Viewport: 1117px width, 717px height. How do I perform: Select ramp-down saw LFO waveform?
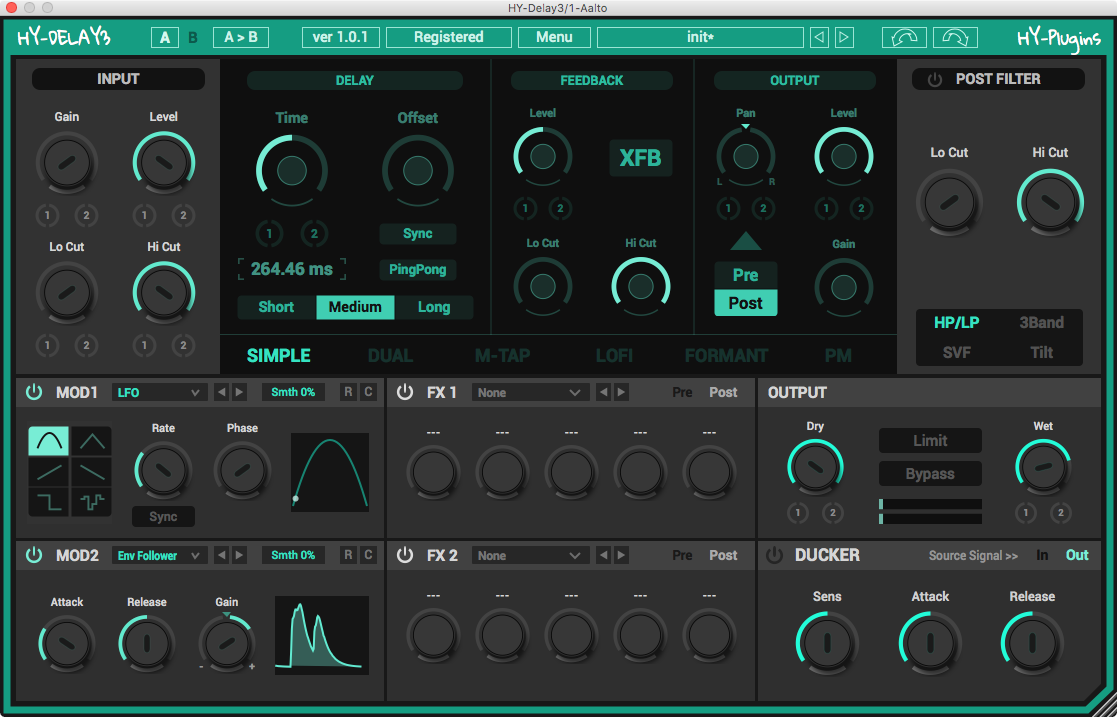(92, 471)
